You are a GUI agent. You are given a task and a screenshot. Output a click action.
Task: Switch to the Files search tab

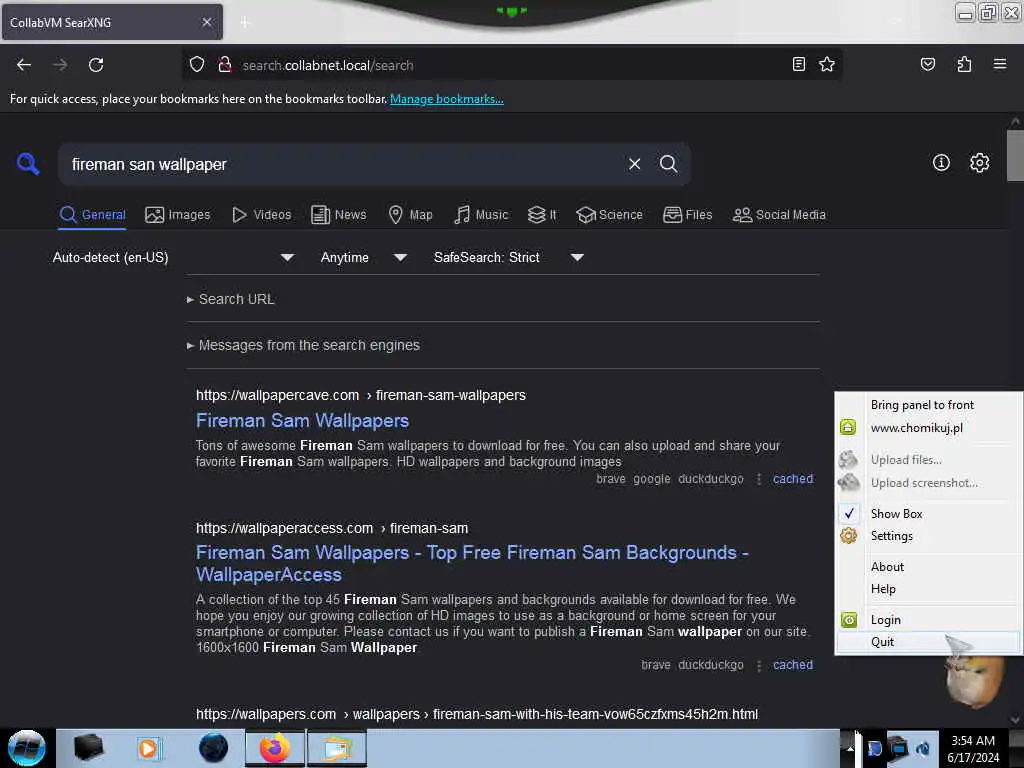tap(687, 215)
